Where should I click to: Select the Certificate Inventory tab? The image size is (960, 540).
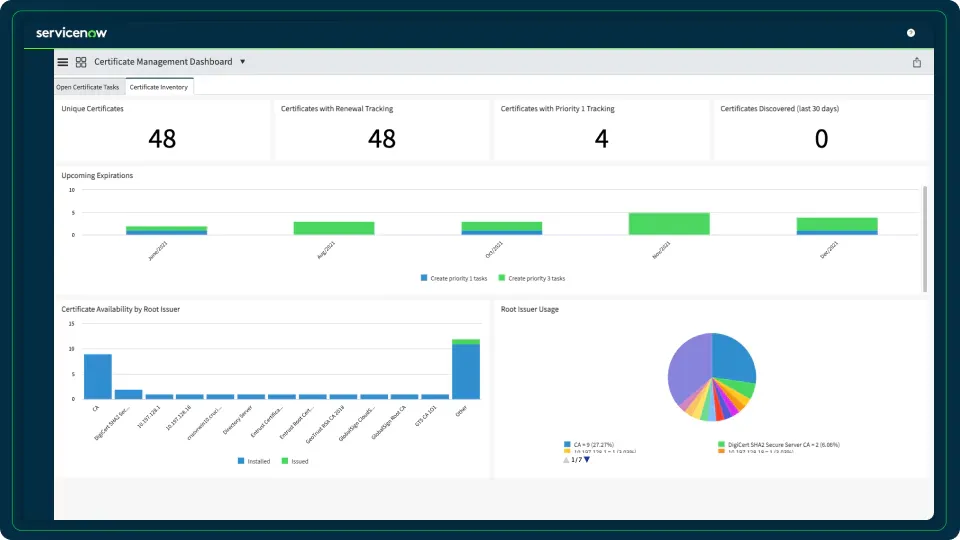(159, 87)
